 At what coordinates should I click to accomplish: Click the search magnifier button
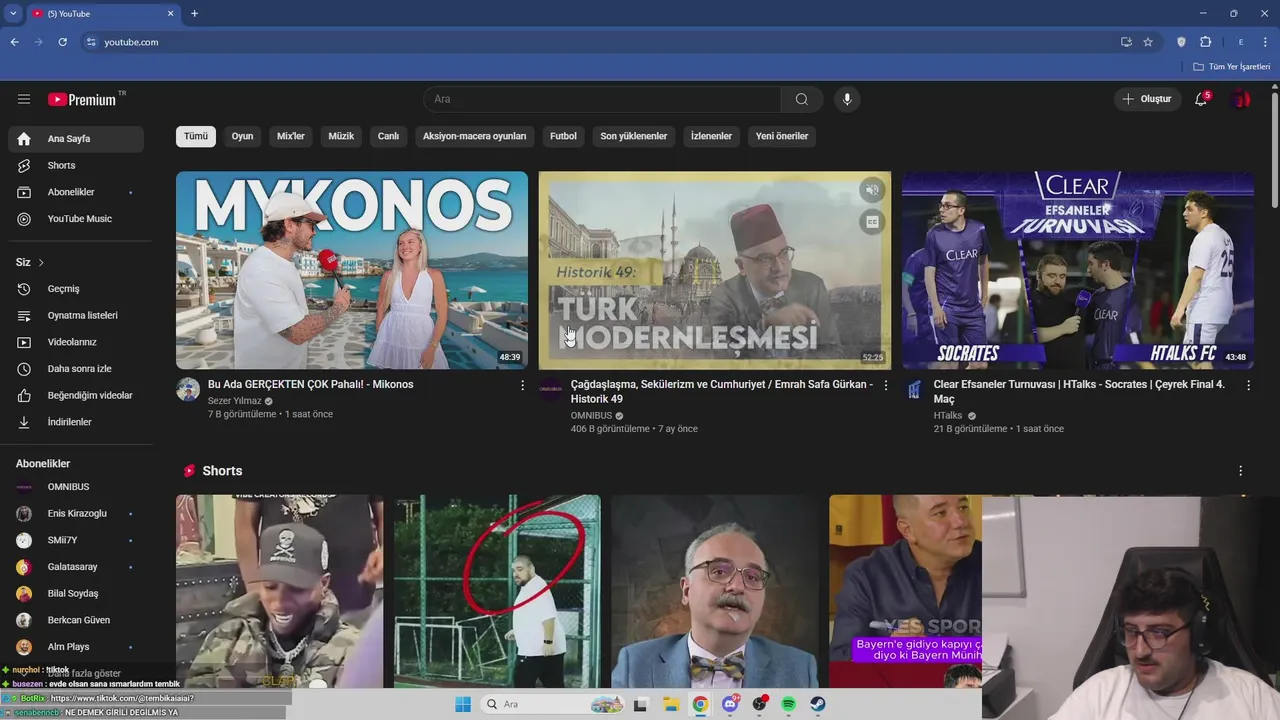[x=802, y=99]
